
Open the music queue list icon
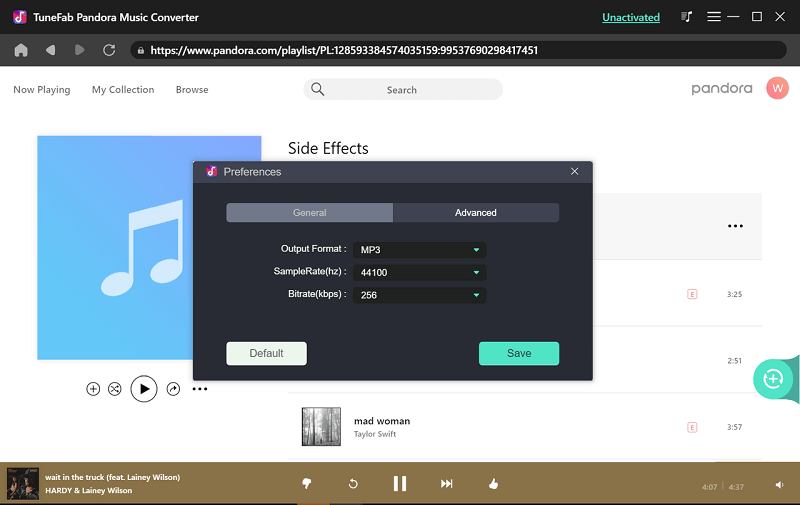686,17
